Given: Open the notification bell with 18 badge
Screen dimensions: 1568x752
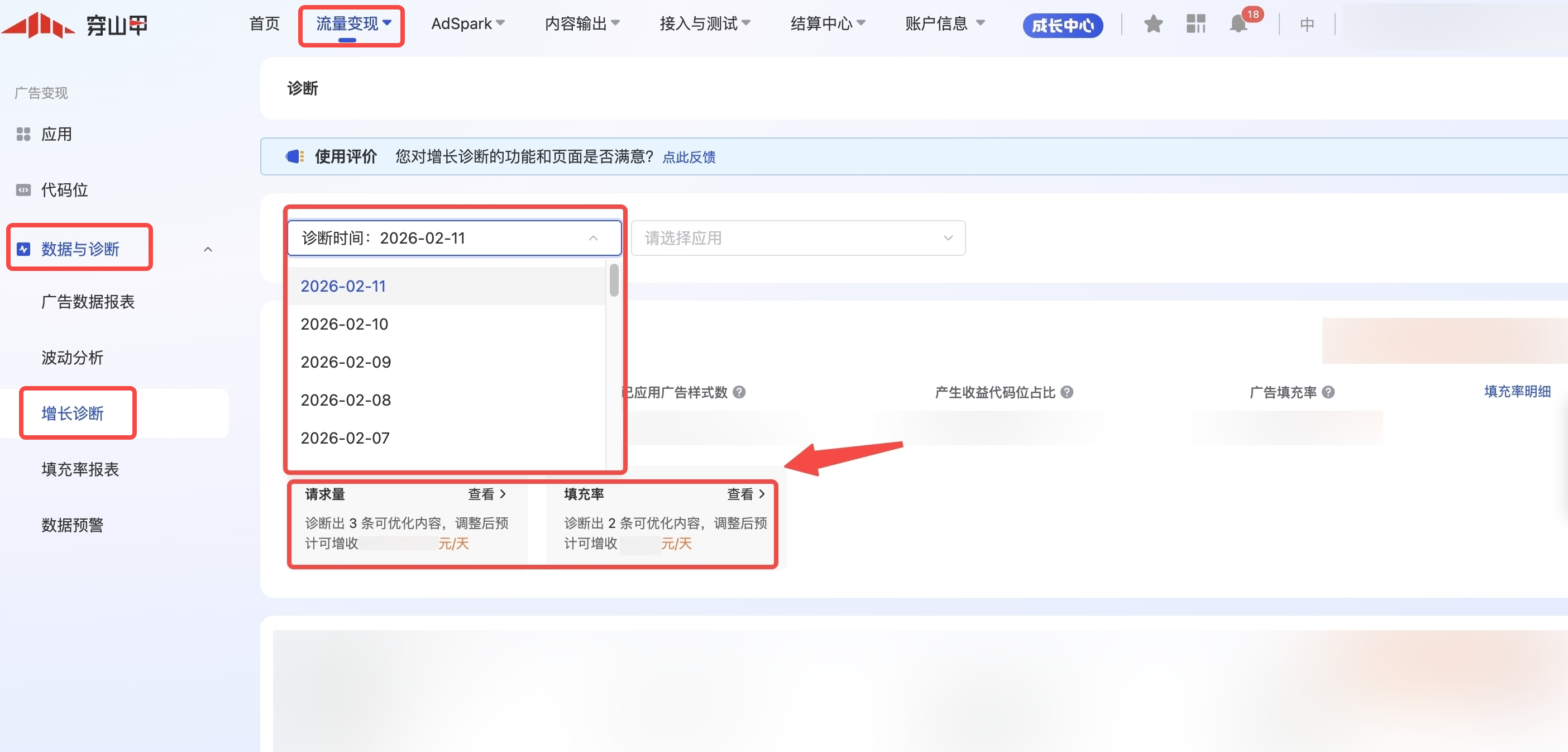Looking at the screenshot, I should (x=1239, y=25).
